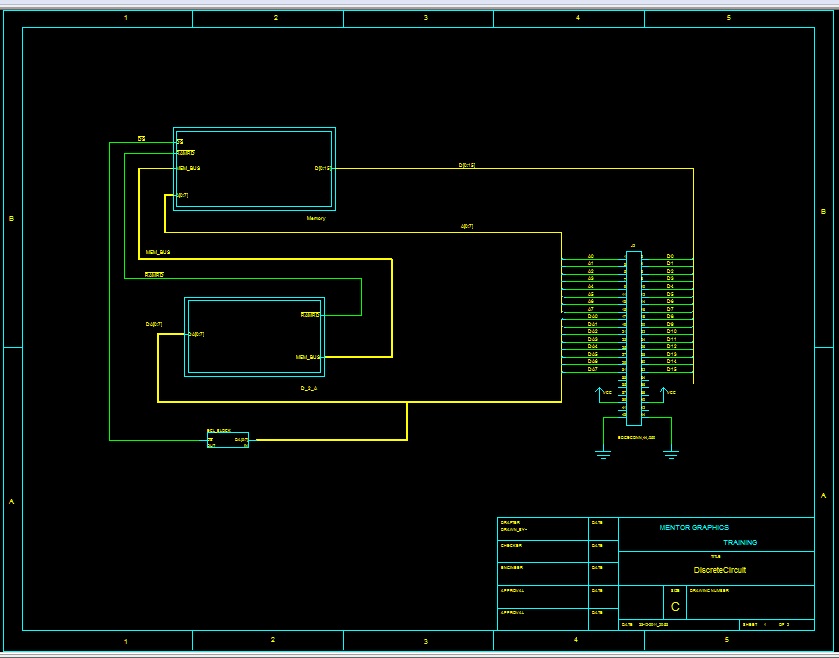Select the D[0:15] pin inside the Memory block
This screenshot has width=839, height=658.
tap(323, 168)
